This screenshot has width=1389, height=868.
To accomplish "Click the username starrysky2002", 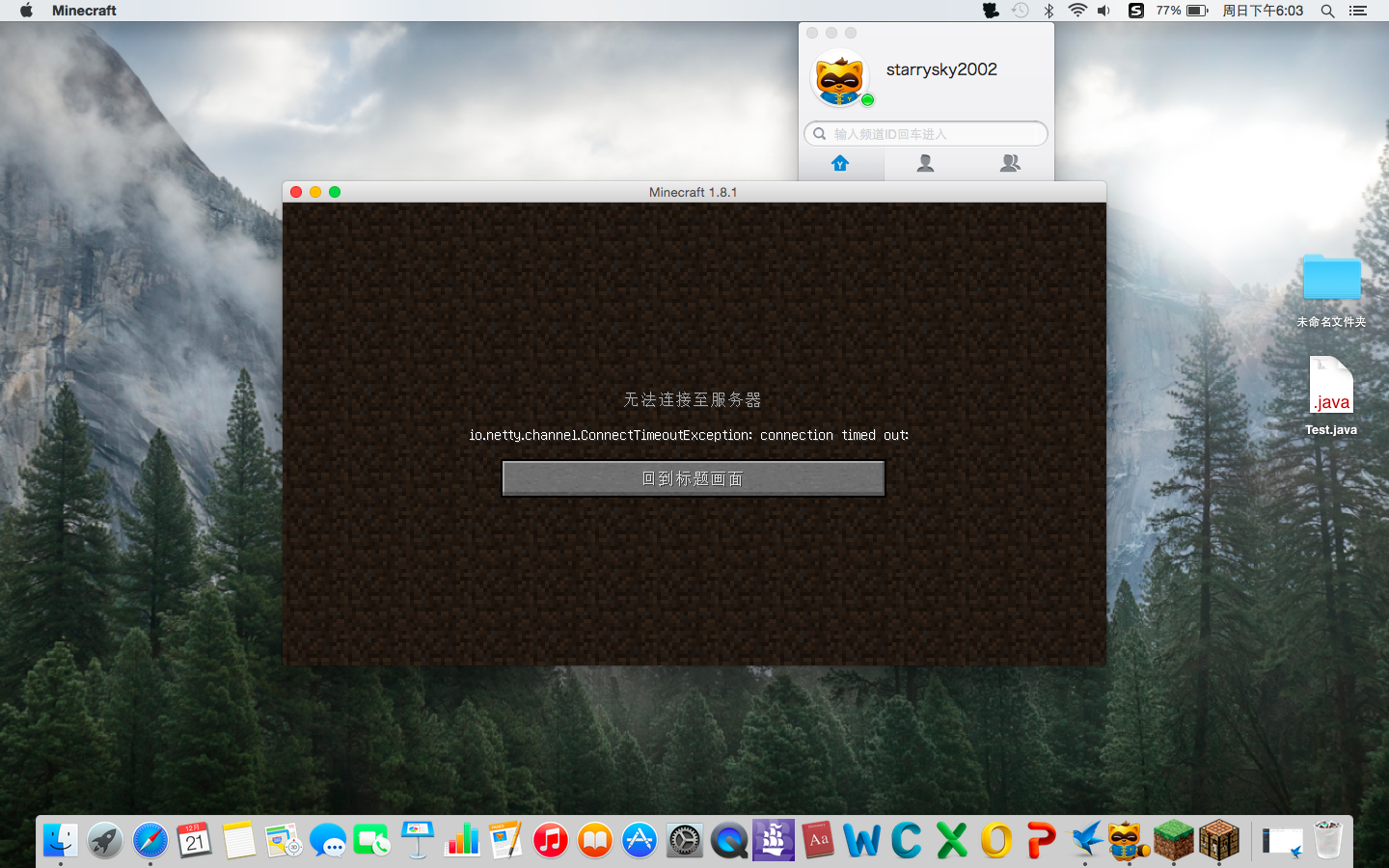I will 941,69.
